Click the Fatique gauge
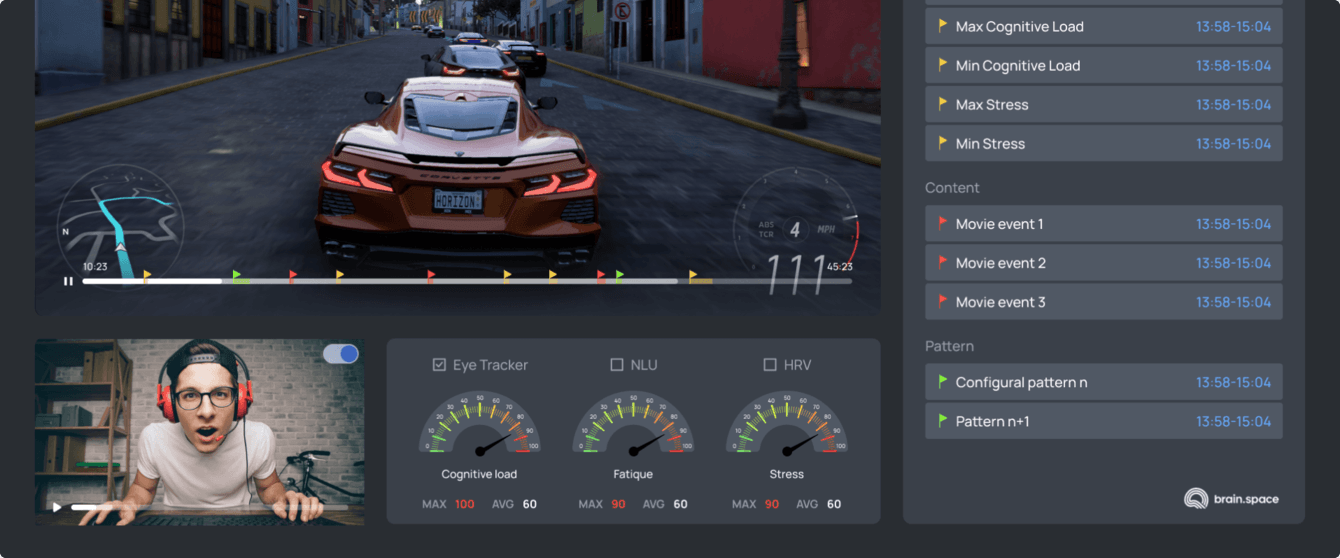The height and width of the screenshot is (558, 1340). click(x=633, y=423)
